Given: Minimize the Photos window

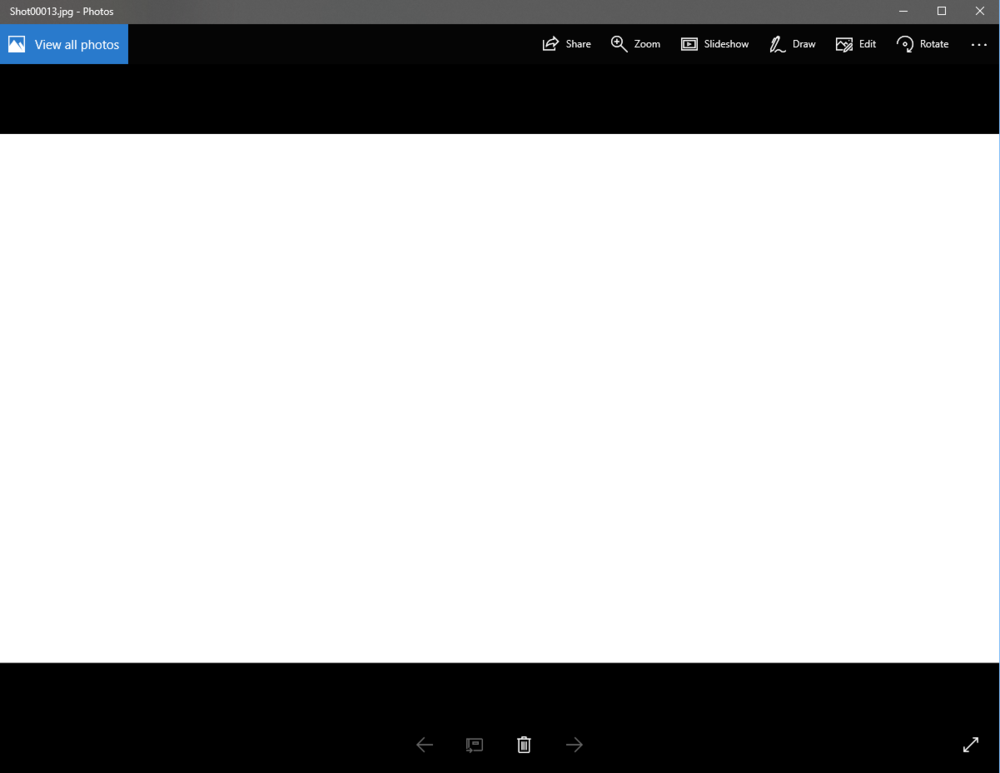Looking at the screenshot, I should click(x=903, y=11).
